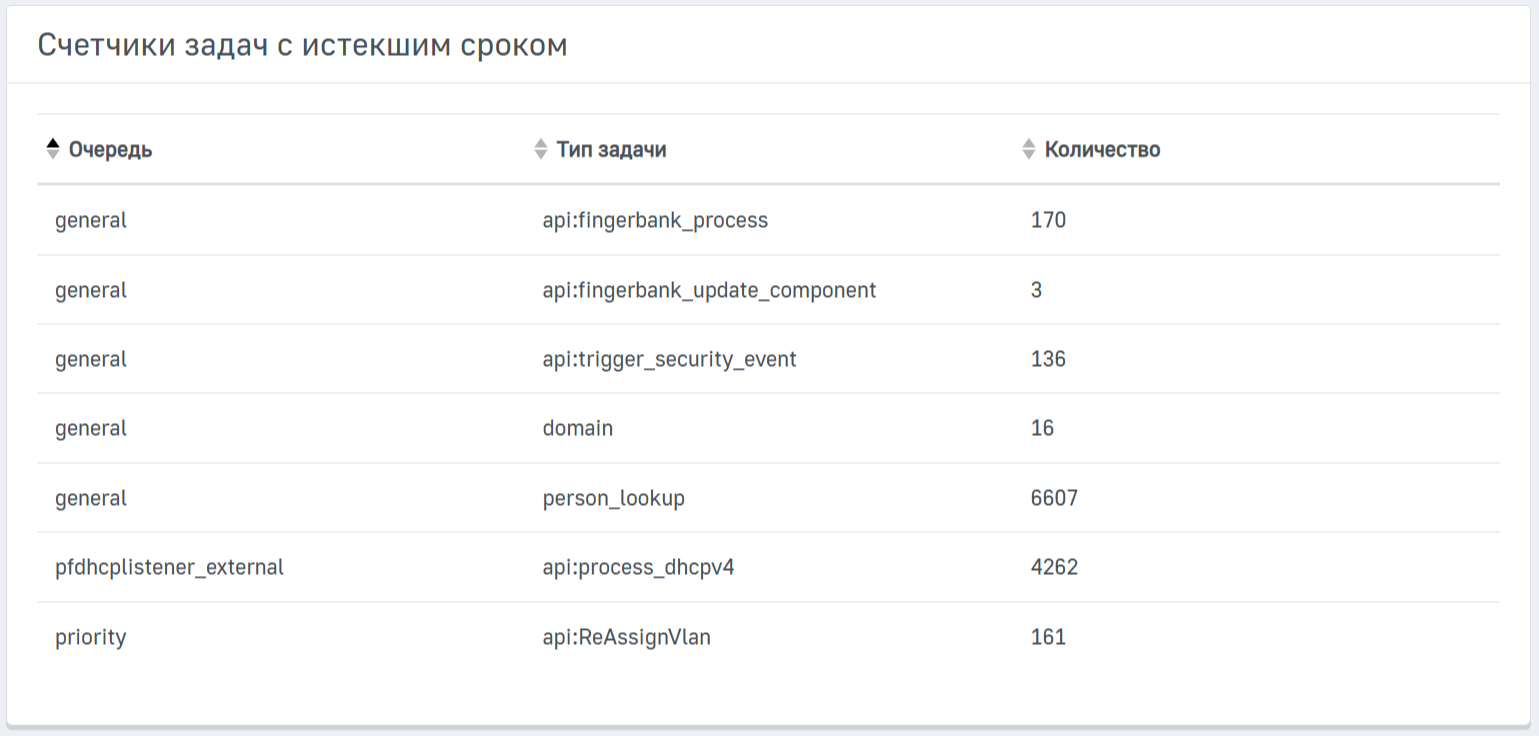
Task: Click the domain task type cell
Action: tap(578, 429)
